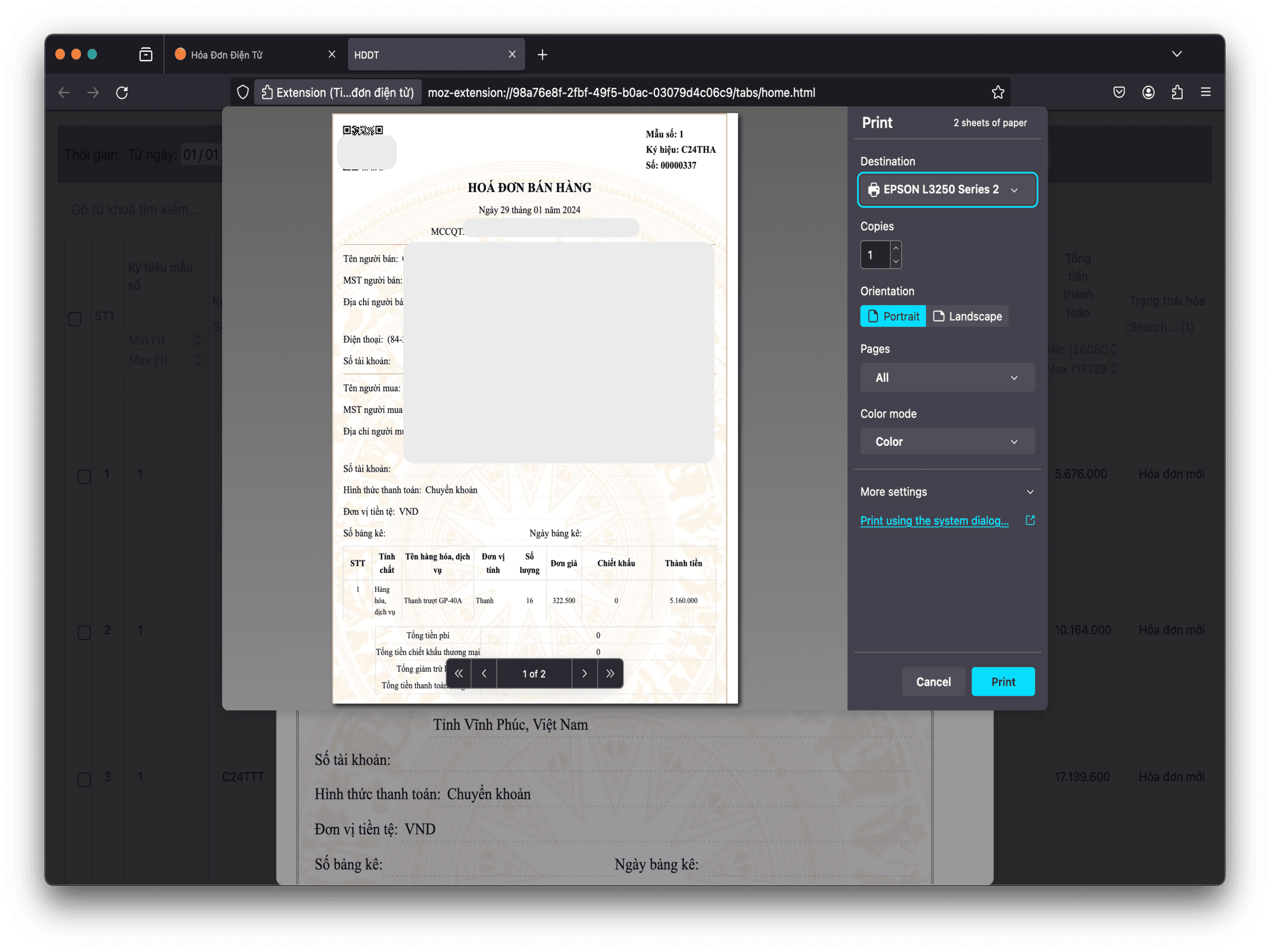
Task: Open a new tab with plus icon
Action: [x=542, y=54]
